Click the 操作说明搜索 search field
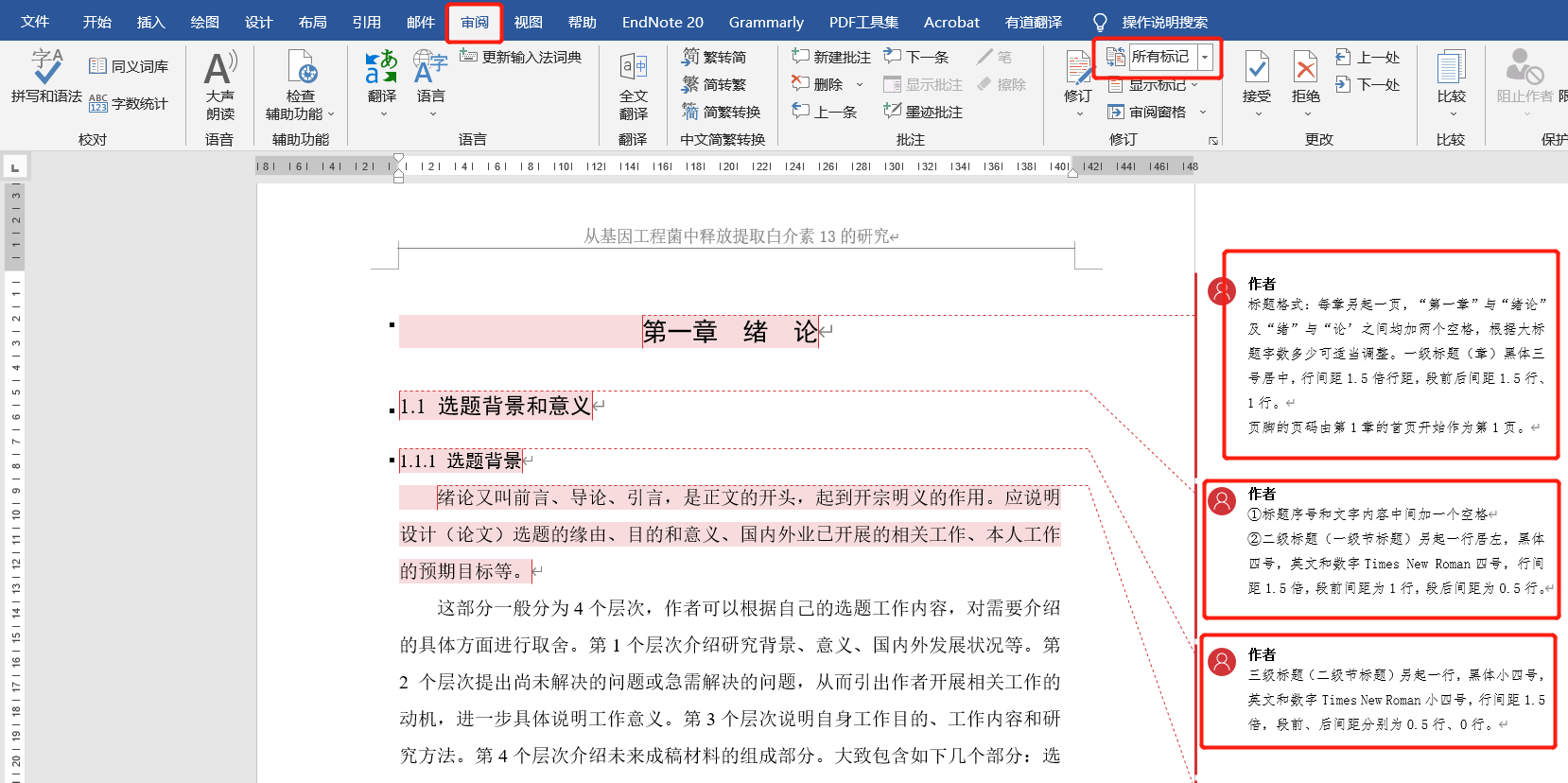The image size is (1568, 783). [1164, 22]
